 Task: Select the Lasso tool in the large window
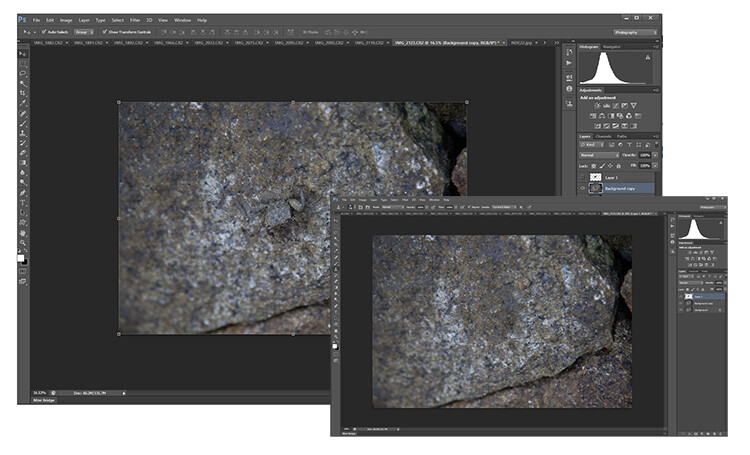click(x=22, y=73)
